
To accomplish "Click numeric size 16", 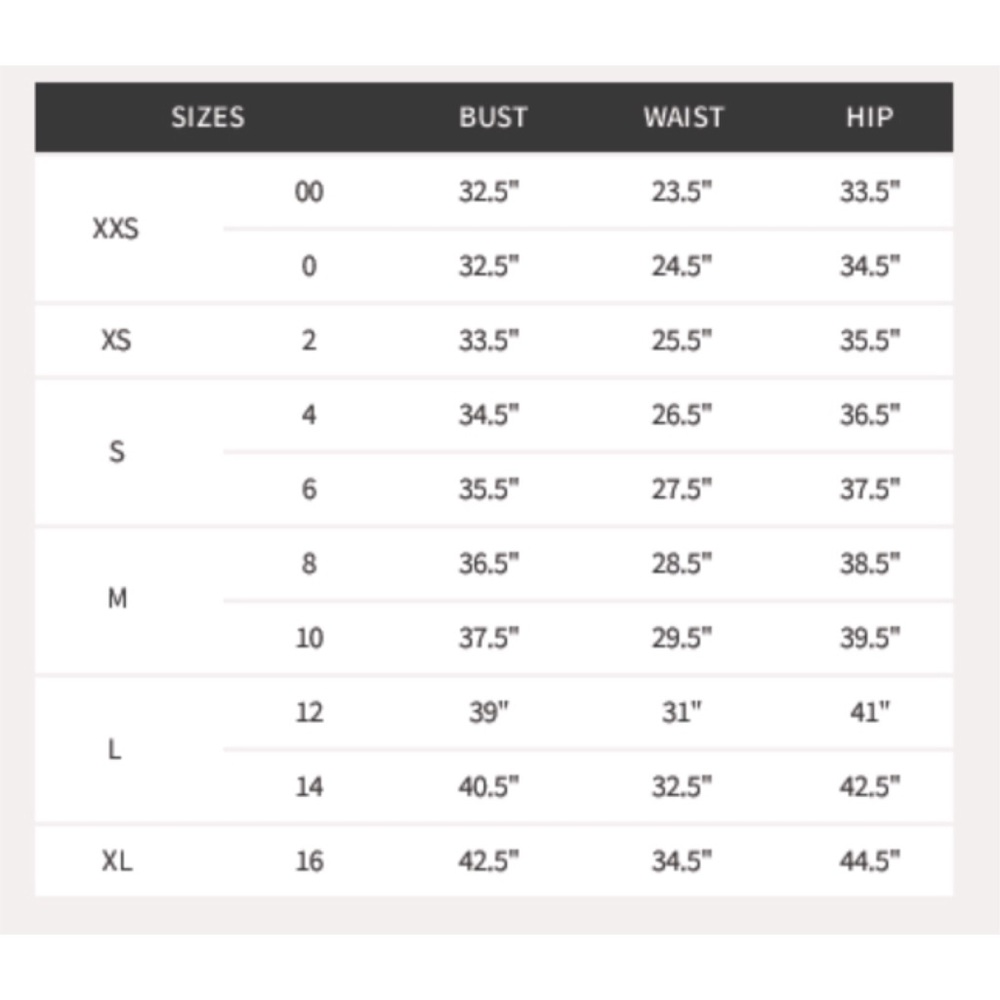I will pyautogui.click(x=309, y=860).
